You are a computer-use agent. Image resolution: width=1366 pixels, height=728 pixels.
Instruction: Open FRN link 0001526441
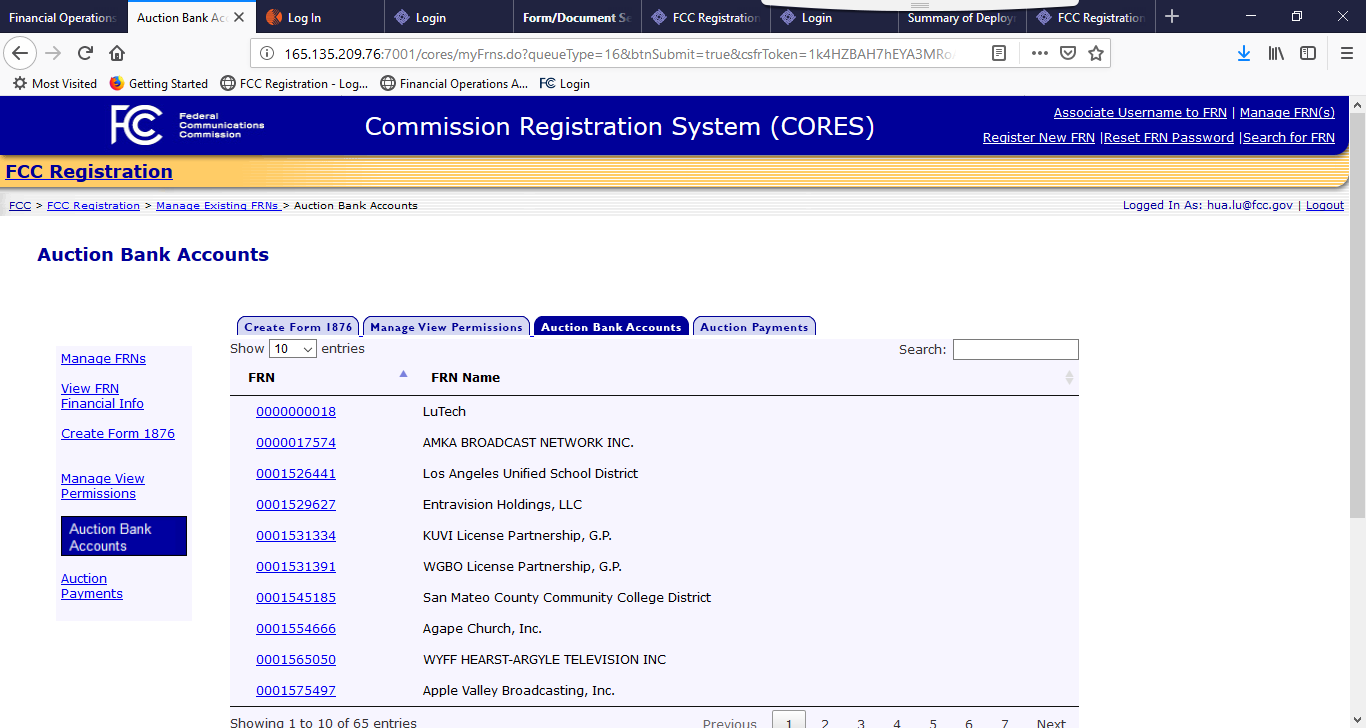[296, 473]
